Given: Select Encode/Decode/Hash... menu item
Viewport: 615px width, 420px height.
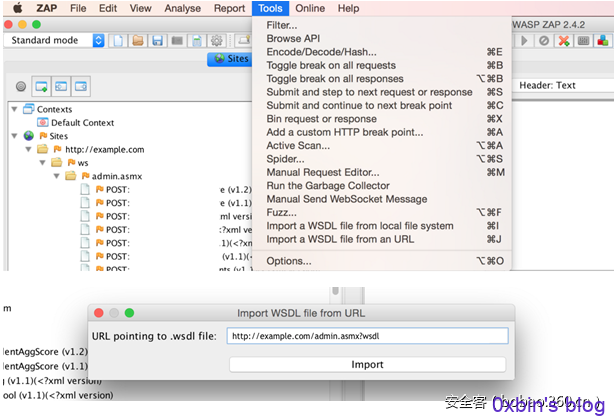Looking at the screenshot, I should [382, 52].
